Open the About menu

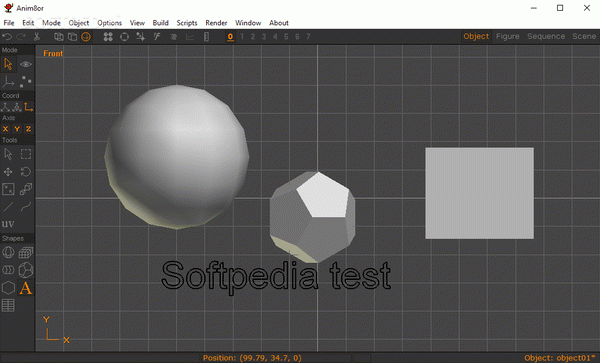279,23
